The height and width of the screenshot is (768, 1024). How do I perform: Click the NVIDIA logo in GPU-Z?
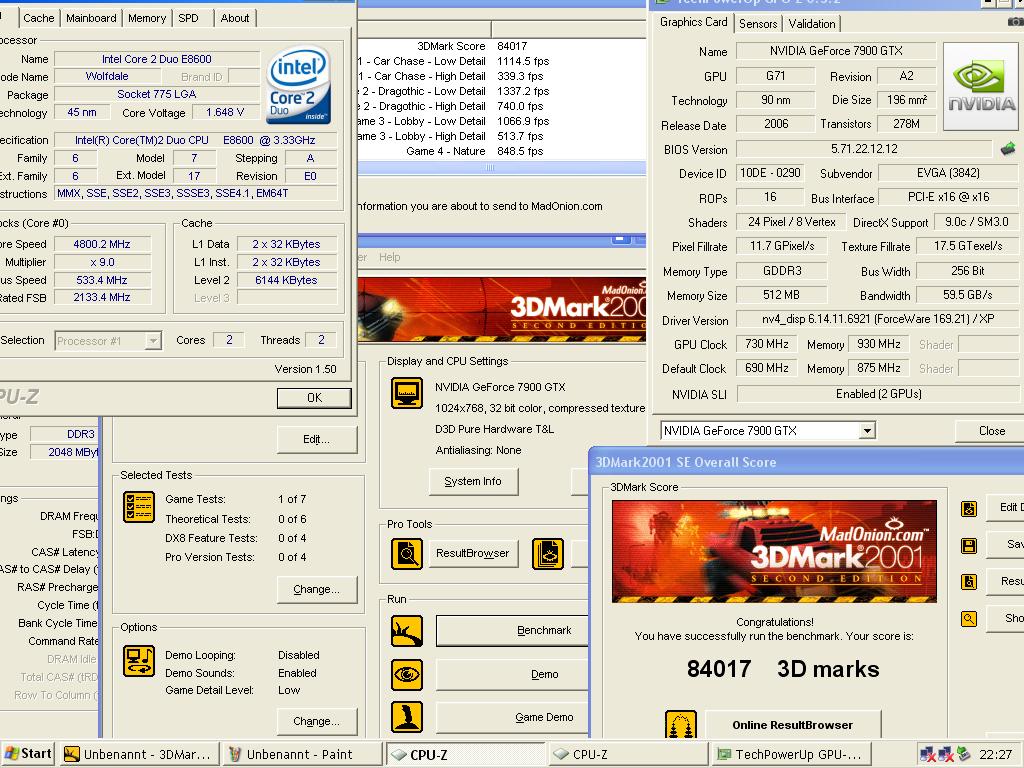981,87
